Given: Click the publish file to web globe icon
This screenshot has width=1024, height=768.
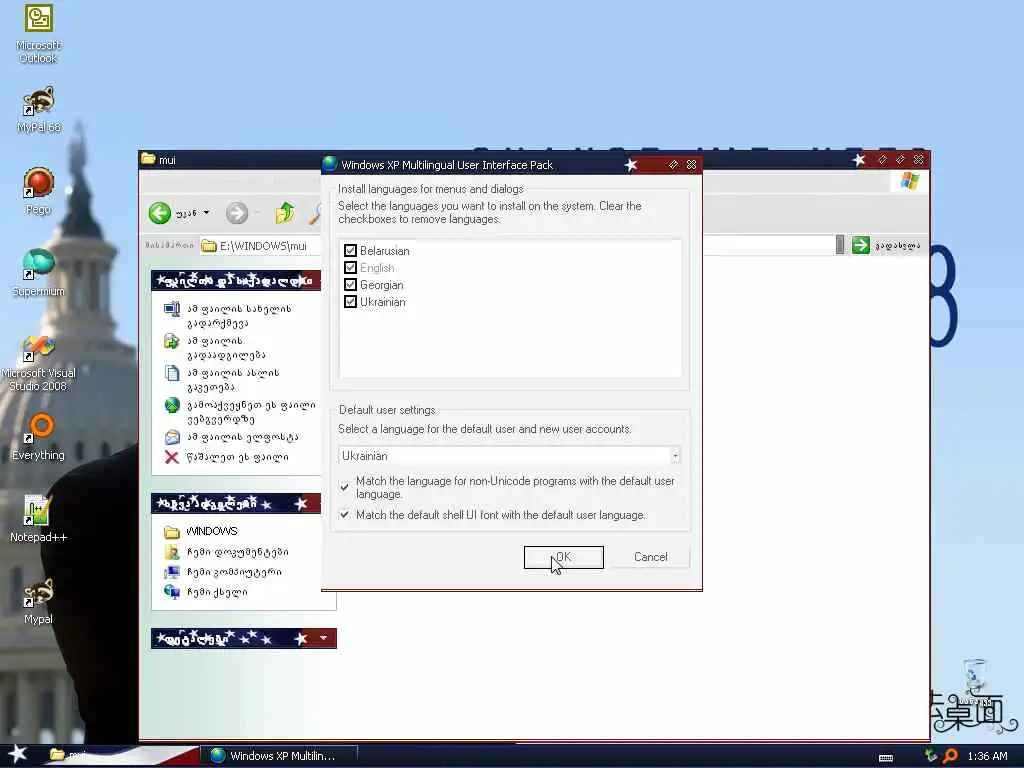Looking at the screenshot, I should 172,406.
